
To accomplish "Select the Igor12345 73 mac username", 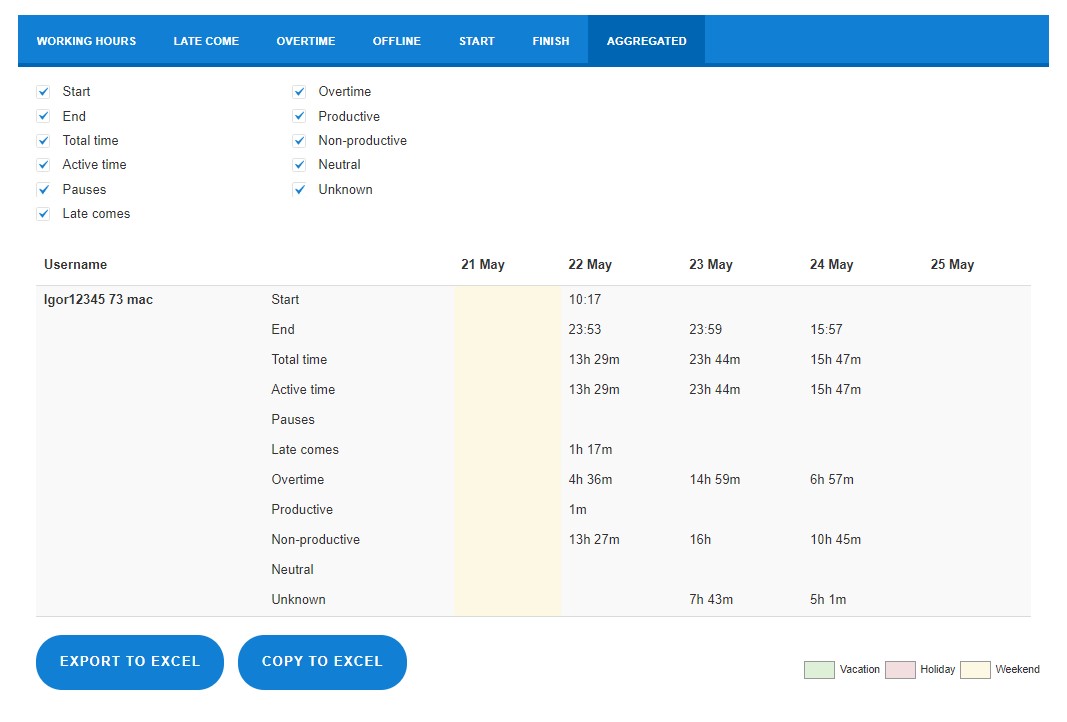I will coord(99,299).
